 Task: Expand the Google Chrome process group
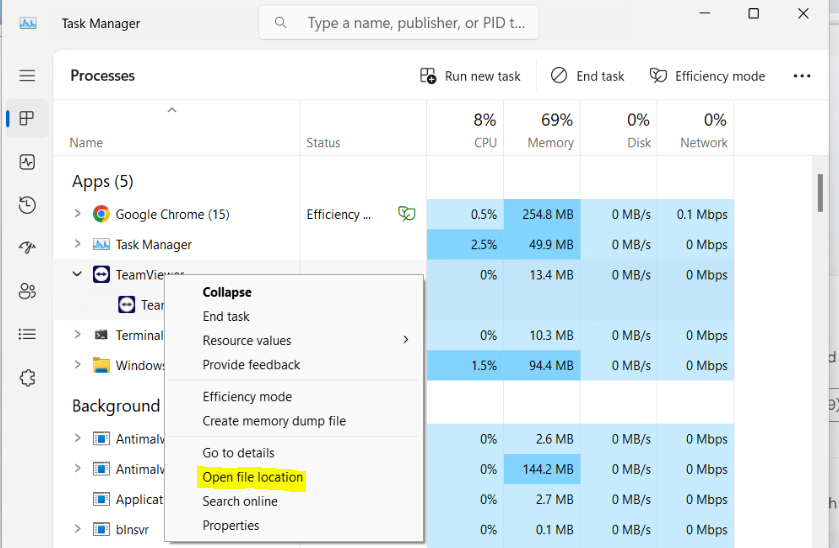coord(77,214)
